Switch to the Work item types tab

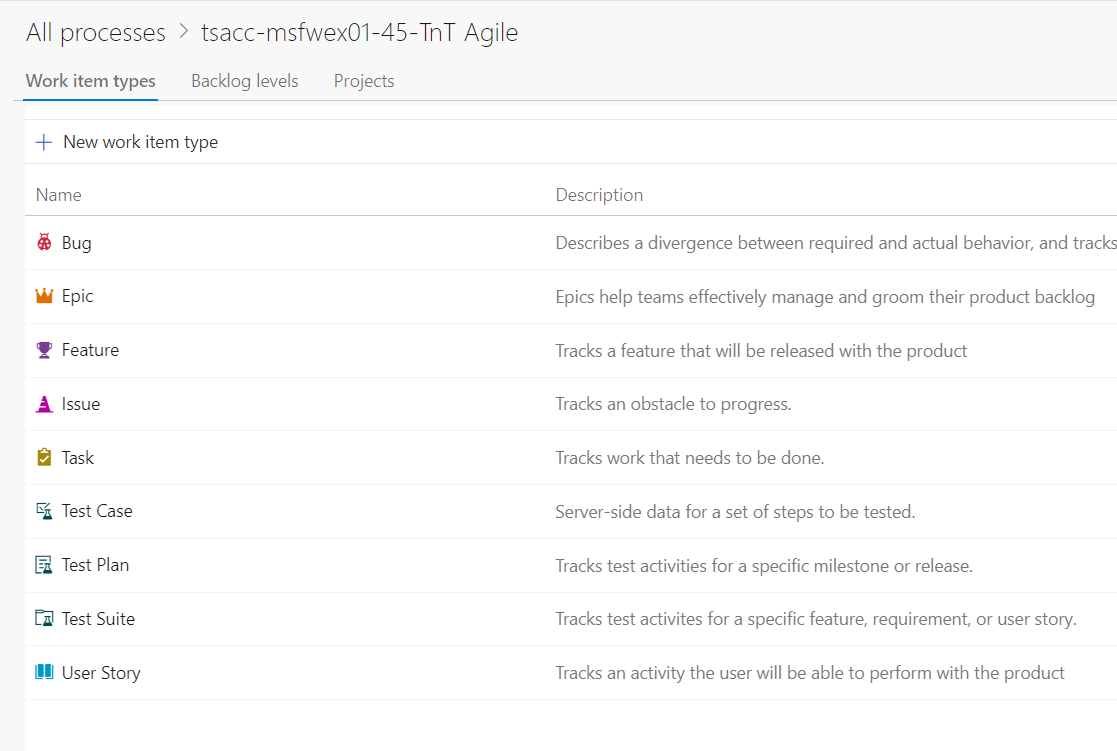click(90, 81)
